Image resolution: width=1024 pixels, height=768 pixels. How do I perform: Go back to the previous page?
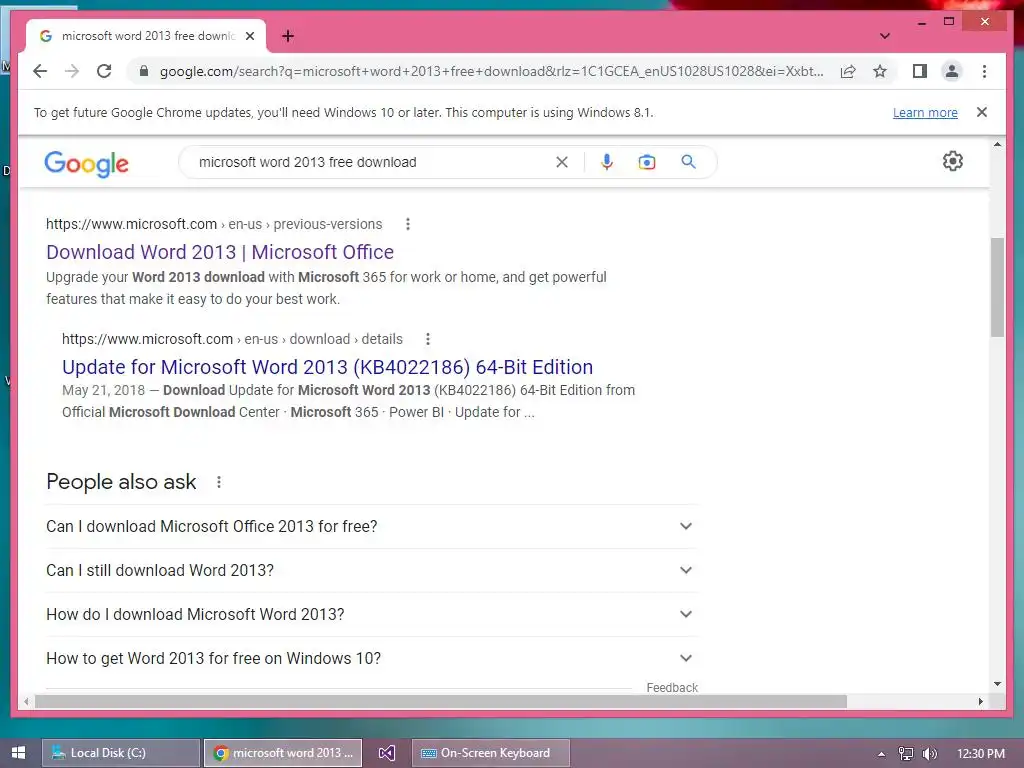pyautogui.click(x=40, y=71)
